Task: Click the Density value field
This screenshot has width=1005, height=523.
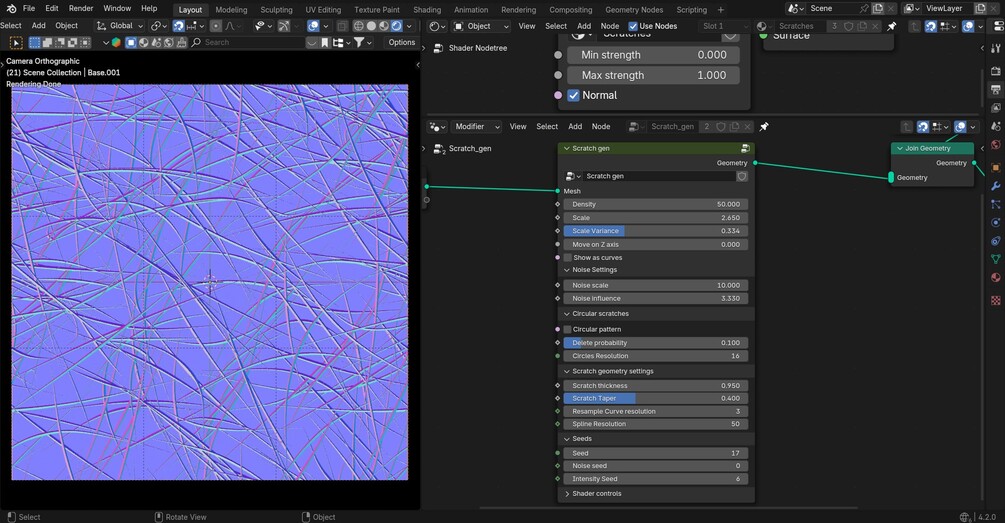Action: (655, 204)
